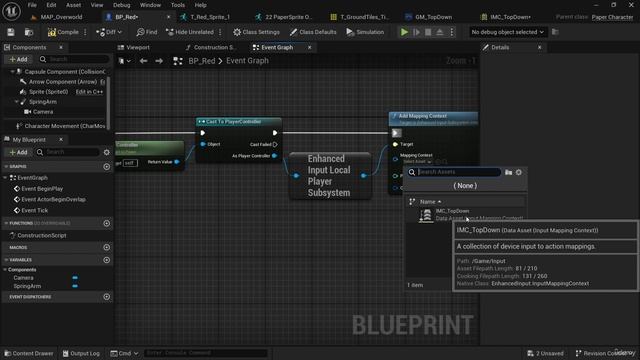Open Class Defaults

tap(313, 32)
